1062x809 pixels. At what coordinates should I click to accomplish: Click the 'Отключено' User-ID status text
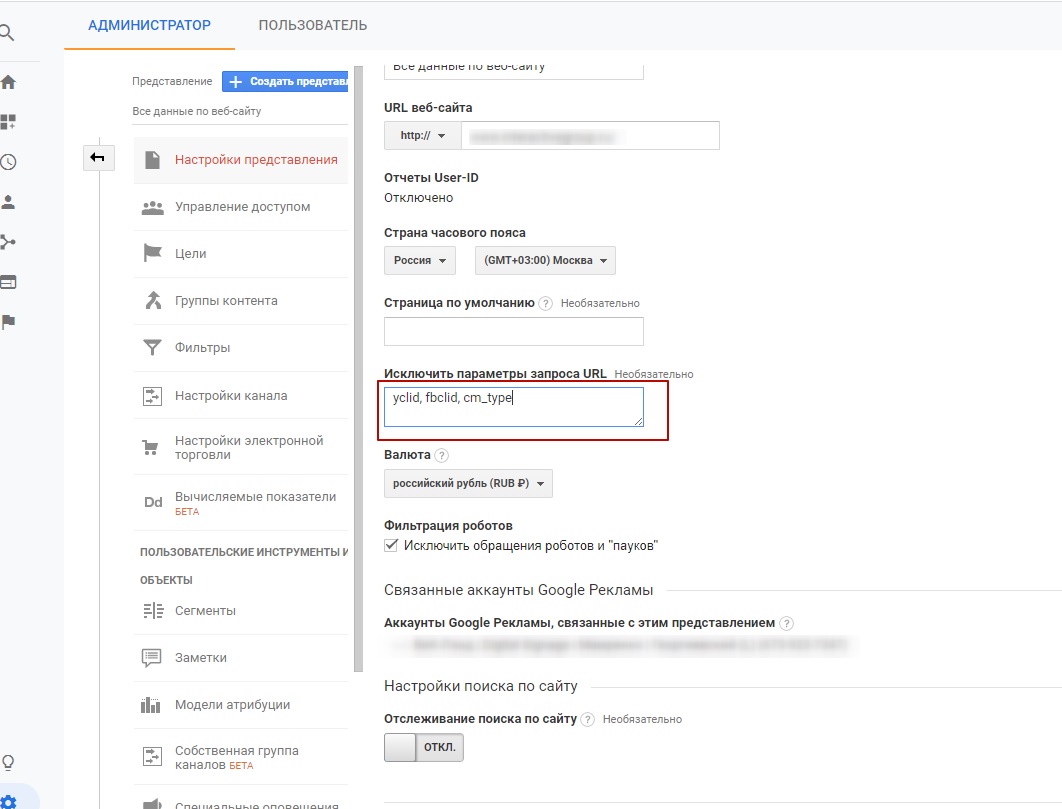tap(419, 198)
